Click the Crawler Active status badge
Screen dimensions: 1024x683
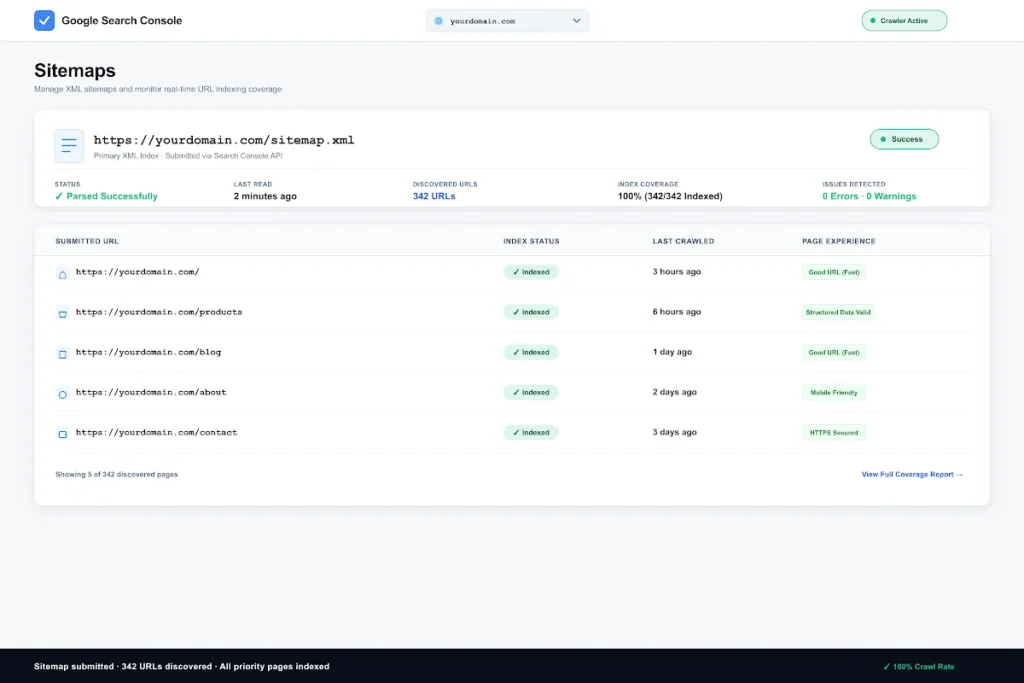tap(904, 20)
